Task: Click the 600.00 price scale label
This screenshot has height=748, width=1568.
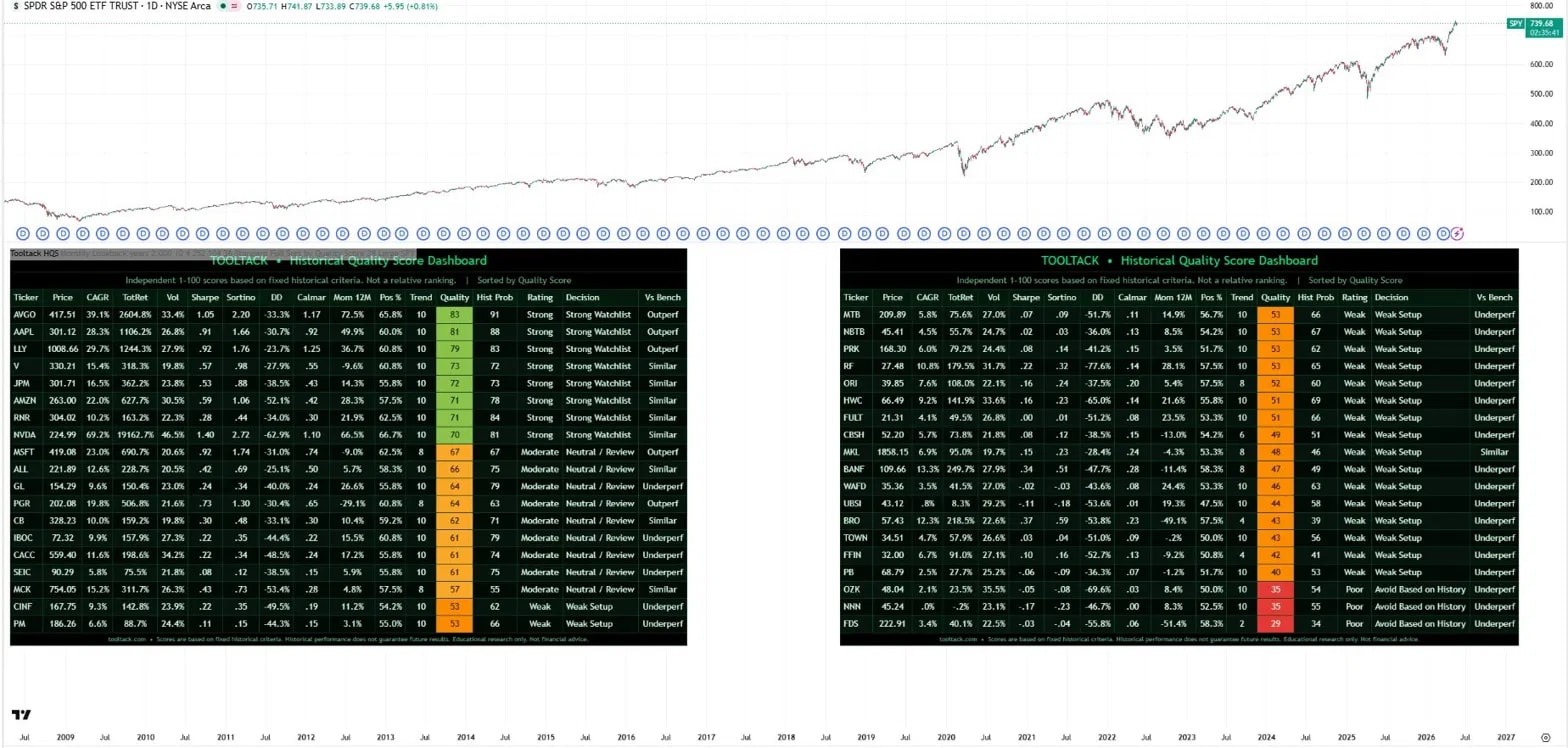Action: click(1539, 64)
